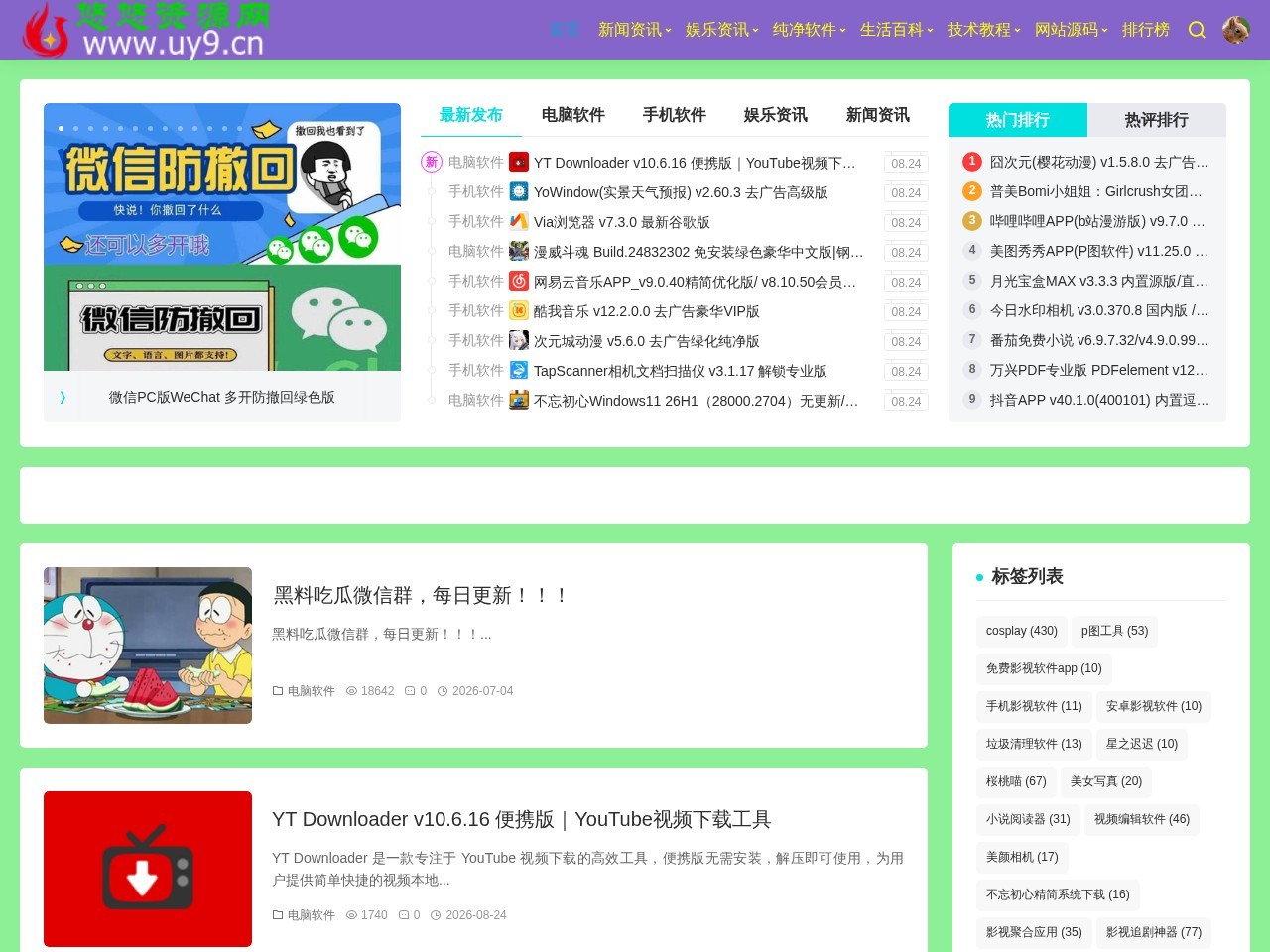
Task: Click the 次元城动漫 app icon
Action: tap(519, 341)
